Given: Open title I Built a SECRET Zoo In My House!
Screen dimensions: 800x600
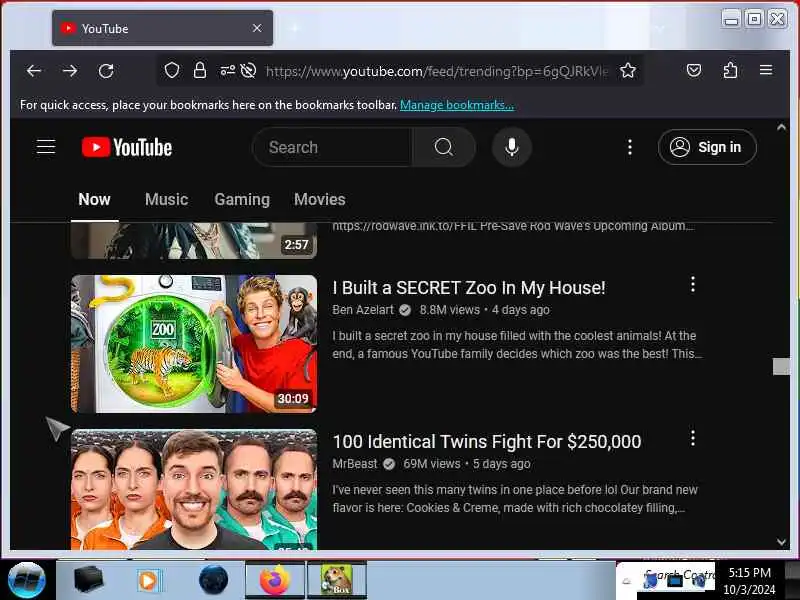Looking at the screenshot, I should point(468,288).
